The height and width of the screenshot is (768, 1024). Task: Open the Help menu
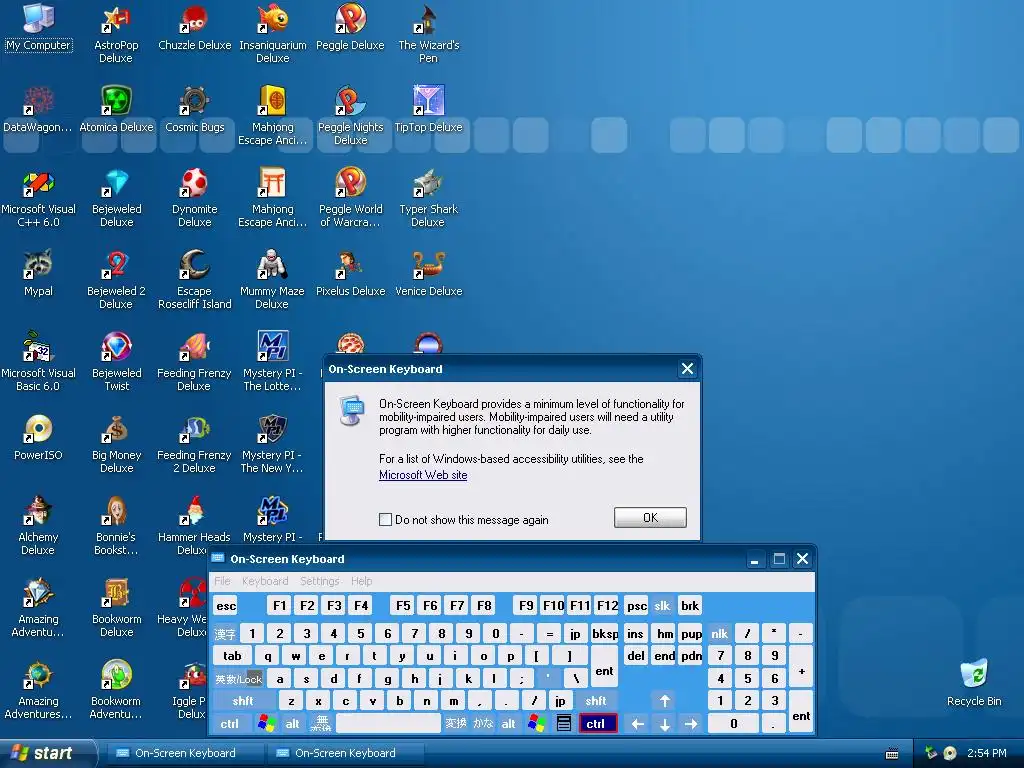(x=362, y=581)
